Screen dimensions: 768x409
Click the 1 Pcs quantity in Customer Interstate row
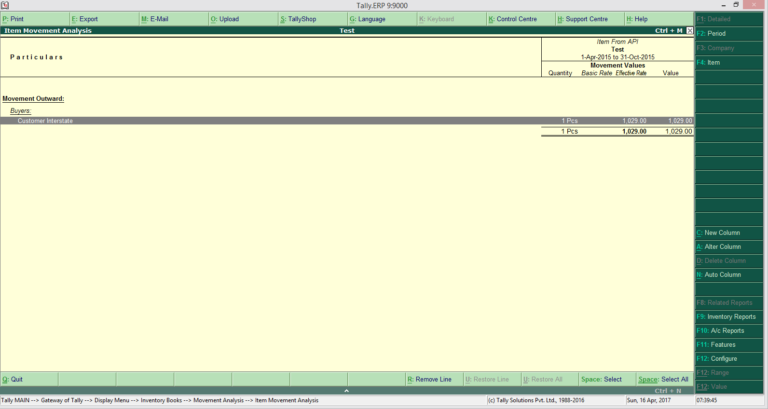click(569, 120)
